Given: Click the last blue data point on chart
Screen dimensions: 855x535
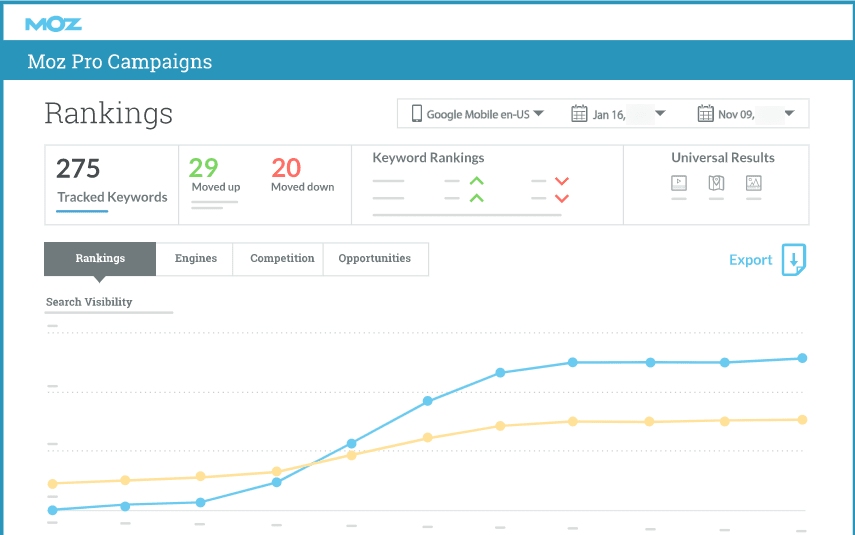Looking at the screenshot, I should (802, 358).
